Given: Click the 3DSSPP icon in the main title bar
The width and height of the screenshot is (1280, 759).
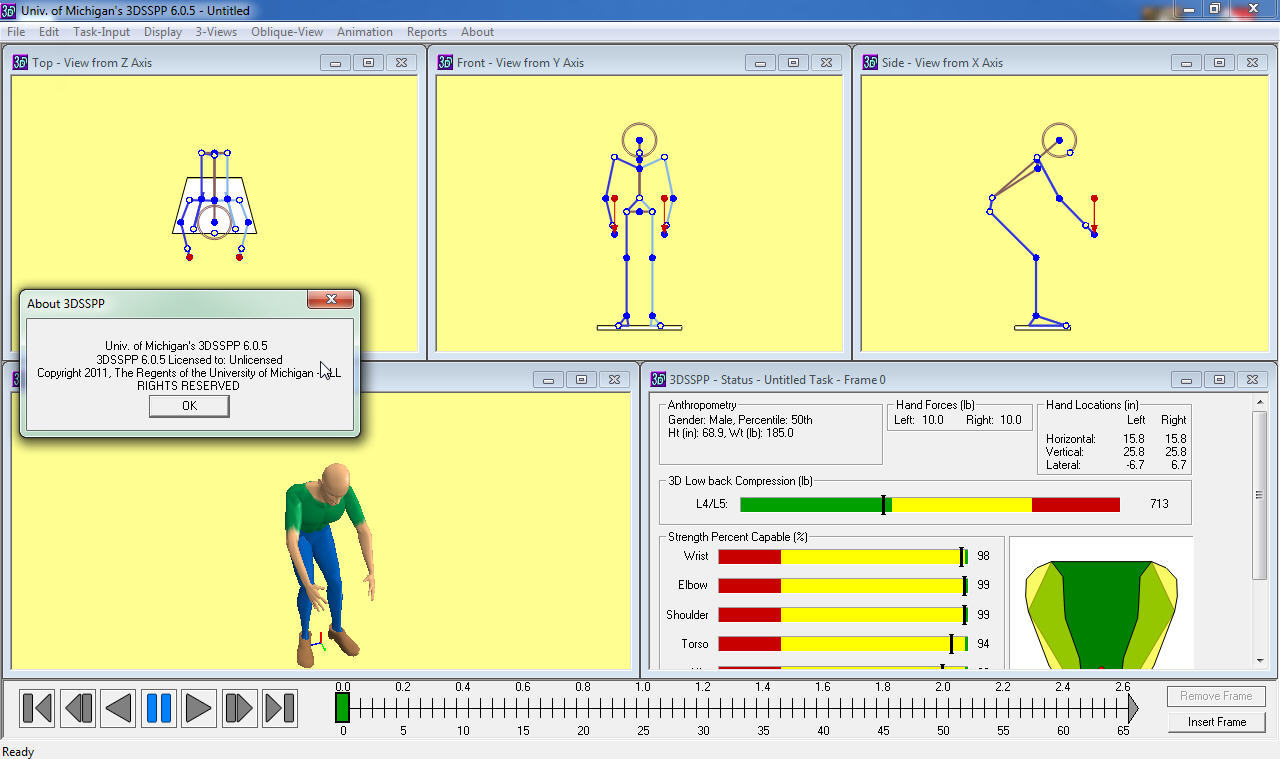Looking at the screenshot, I should [x=9, y=10].
